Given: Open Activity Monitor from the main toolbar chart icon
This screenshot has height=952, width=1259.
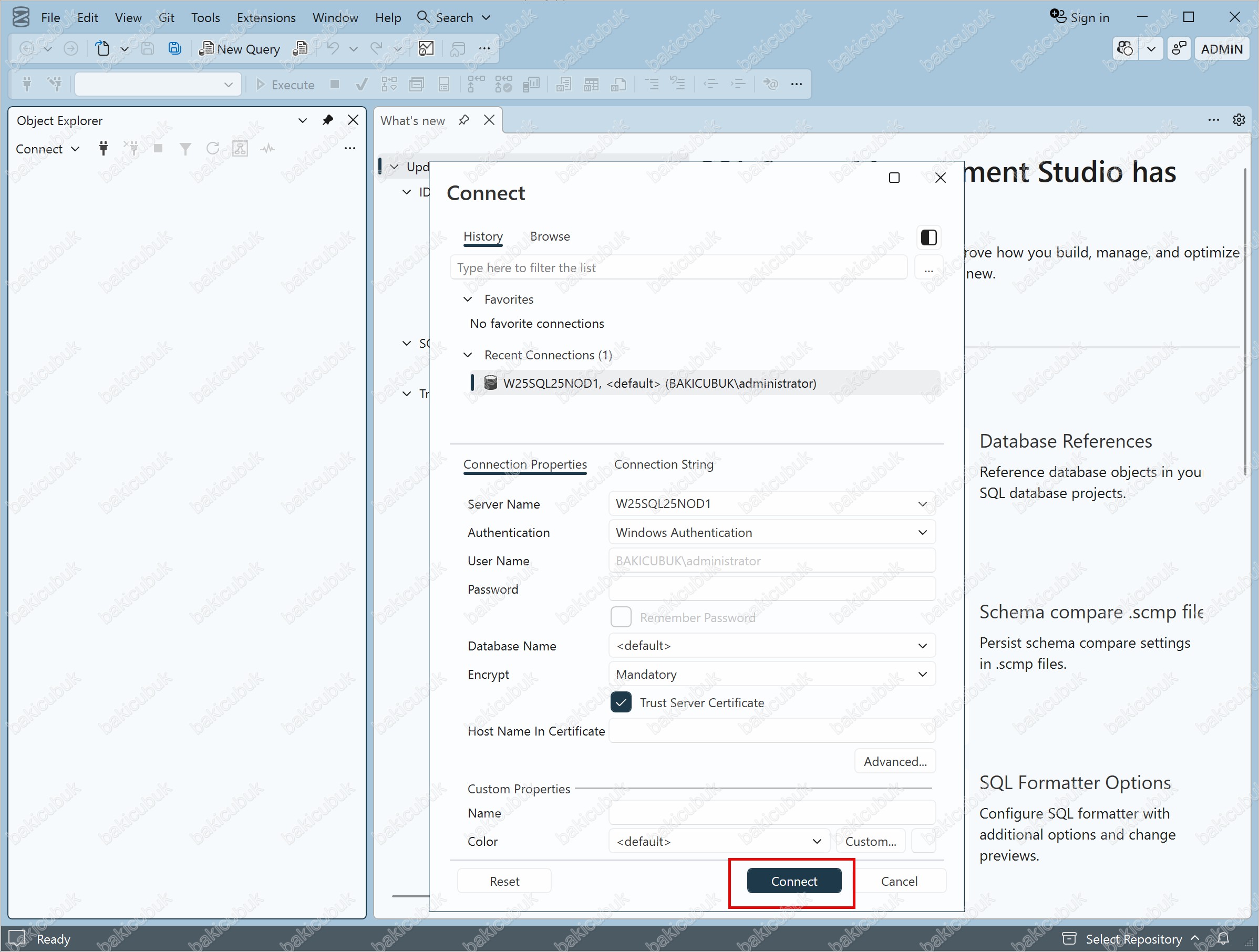Looking at the screenshot, I should coord(426,48).
